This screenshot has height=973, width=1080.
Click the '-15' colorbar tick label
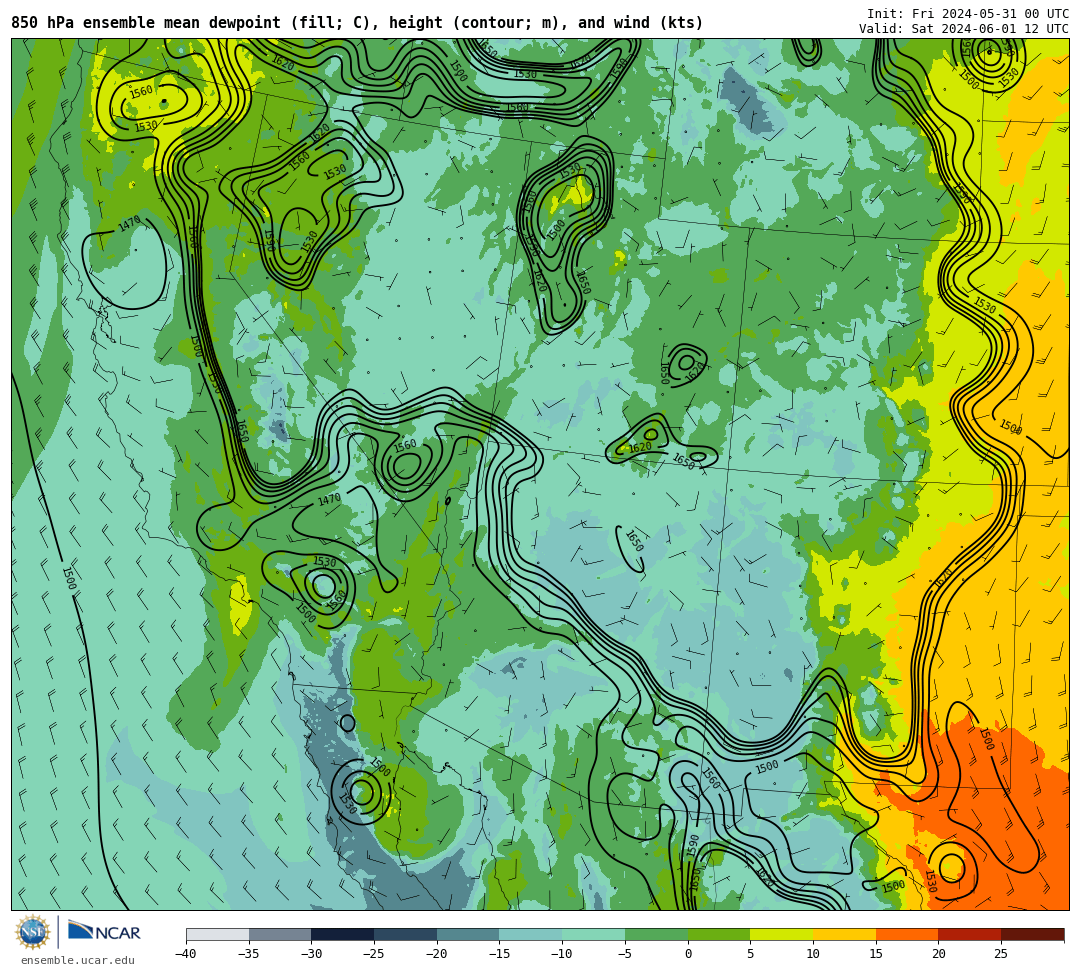[x=499, y=954]
